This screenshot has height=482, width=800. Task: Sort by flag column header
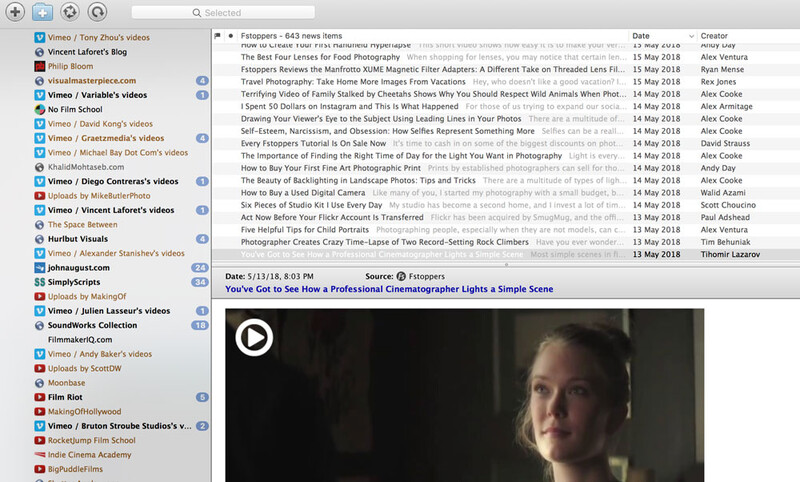coord(218,36)
